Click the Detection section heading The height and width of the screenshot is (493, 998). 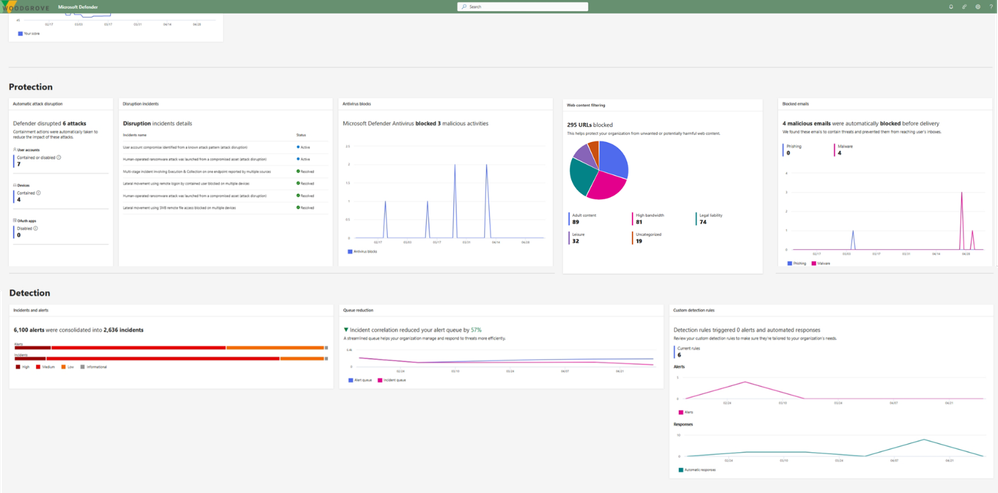pos(29,293)
